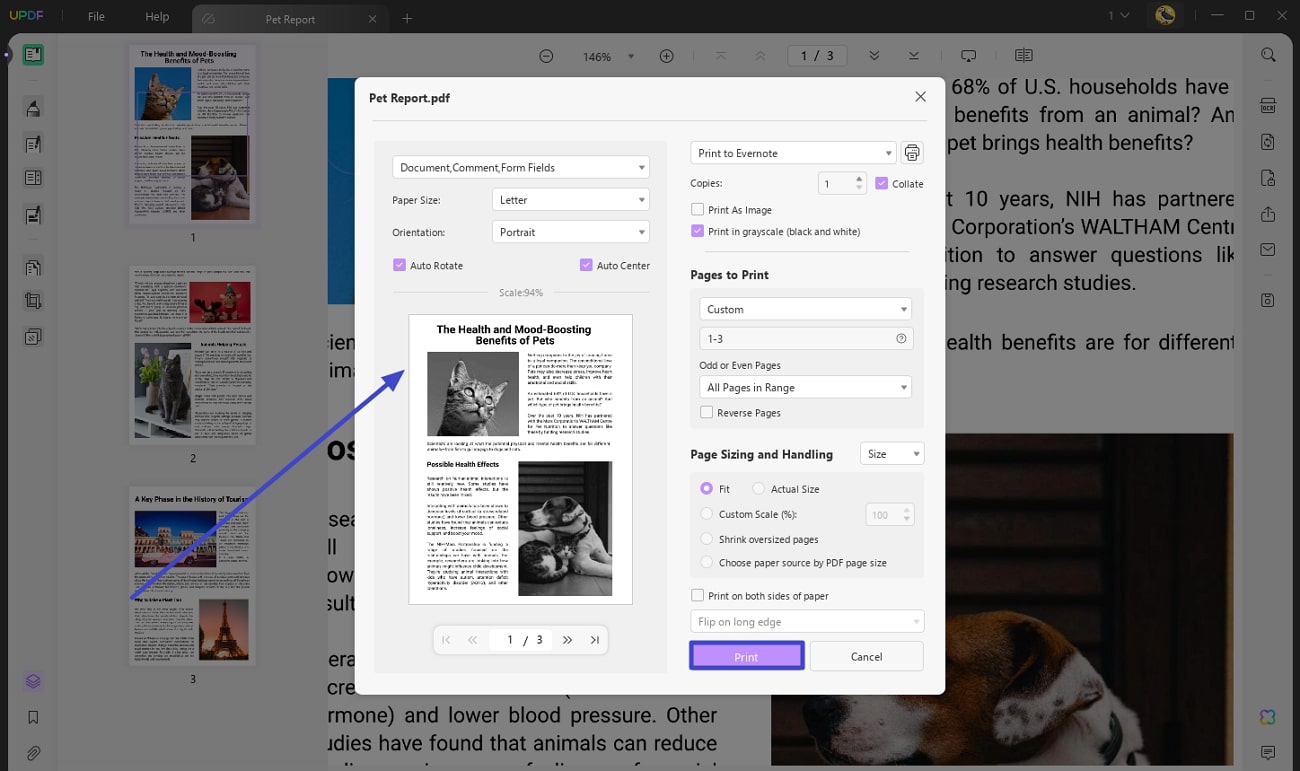The width and height of the screenshot is (1300, 771).
Task: Open the File menu
Action: click(x=96, y=16)
